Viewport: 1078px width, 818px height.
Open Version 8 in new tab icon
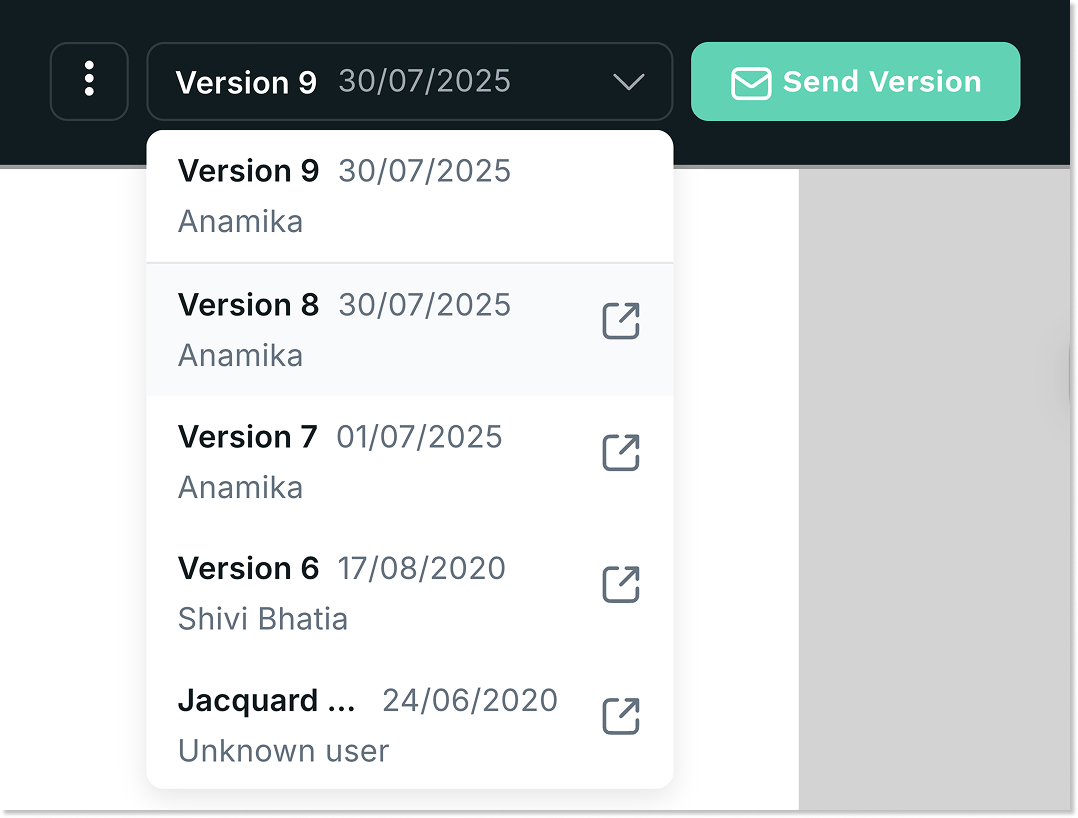pyautogui.click(x=620, y=321)
